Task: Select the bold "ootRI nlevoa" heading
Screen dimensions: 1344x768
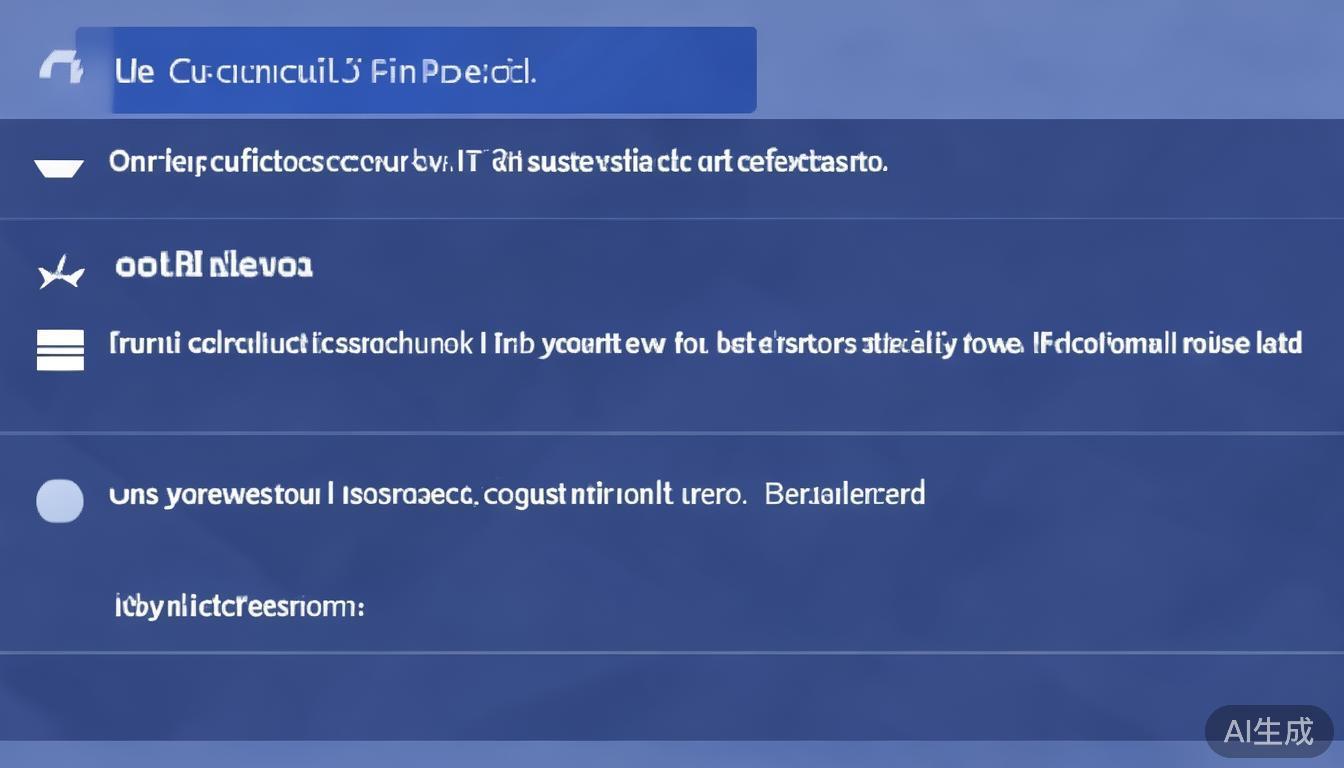Action: [x=214, y=266]
